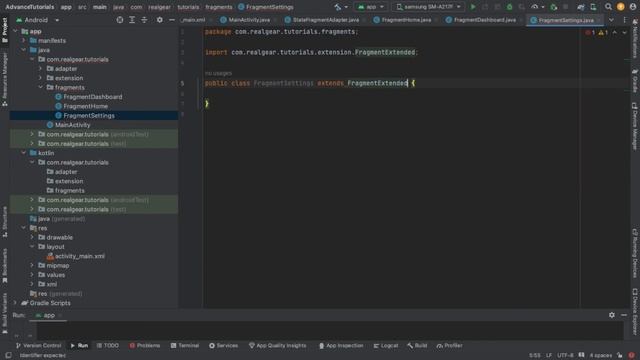
Task: Expand the drawable folder
Action: point(32,237)
